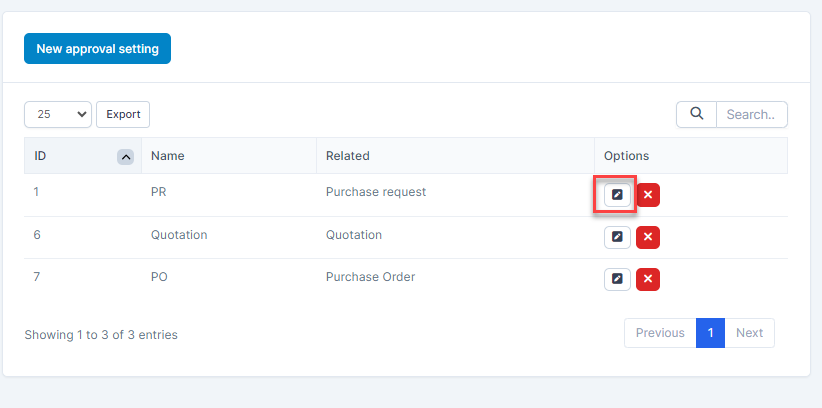Edit the PO approval setting
The width and height of the screenshot is (822, 408).
(617, 279)
